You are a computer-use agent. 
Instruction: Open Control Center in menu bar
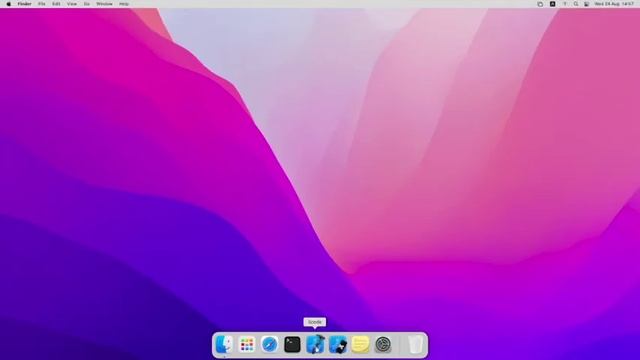tap(587, 4)
